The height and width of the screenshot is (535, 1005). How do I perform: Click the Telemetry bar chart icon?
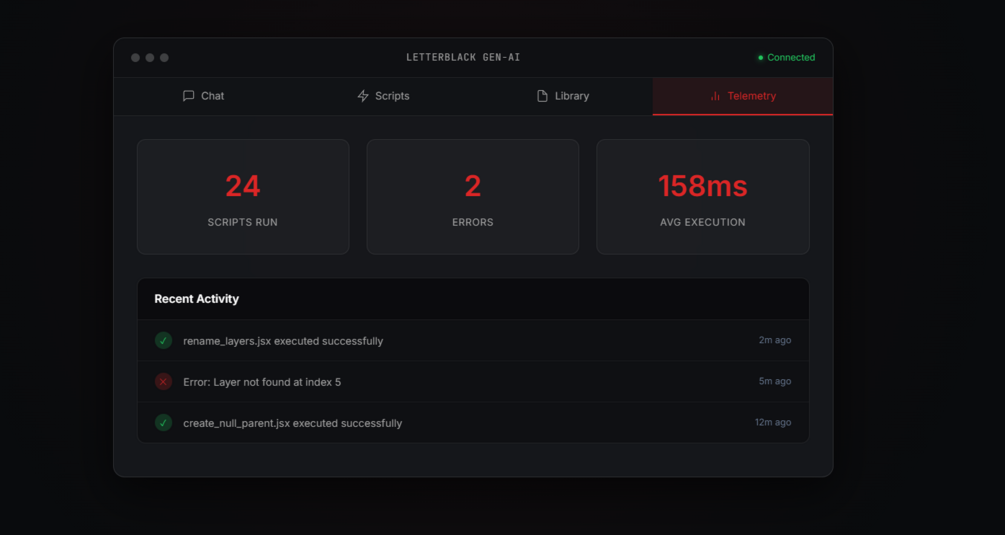coord(715,96)
